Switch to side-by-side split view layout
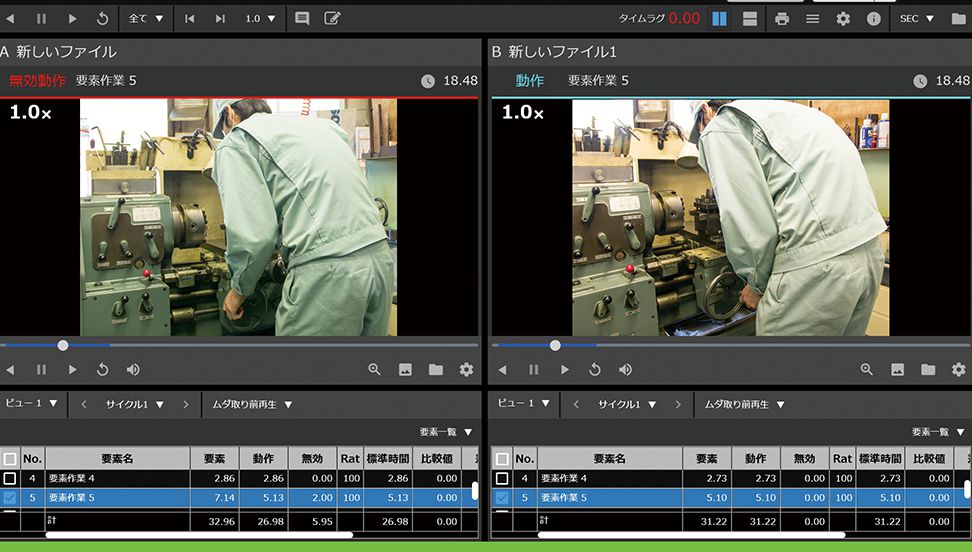Screen dimensions: 972x552 click(x=719, y=19)
